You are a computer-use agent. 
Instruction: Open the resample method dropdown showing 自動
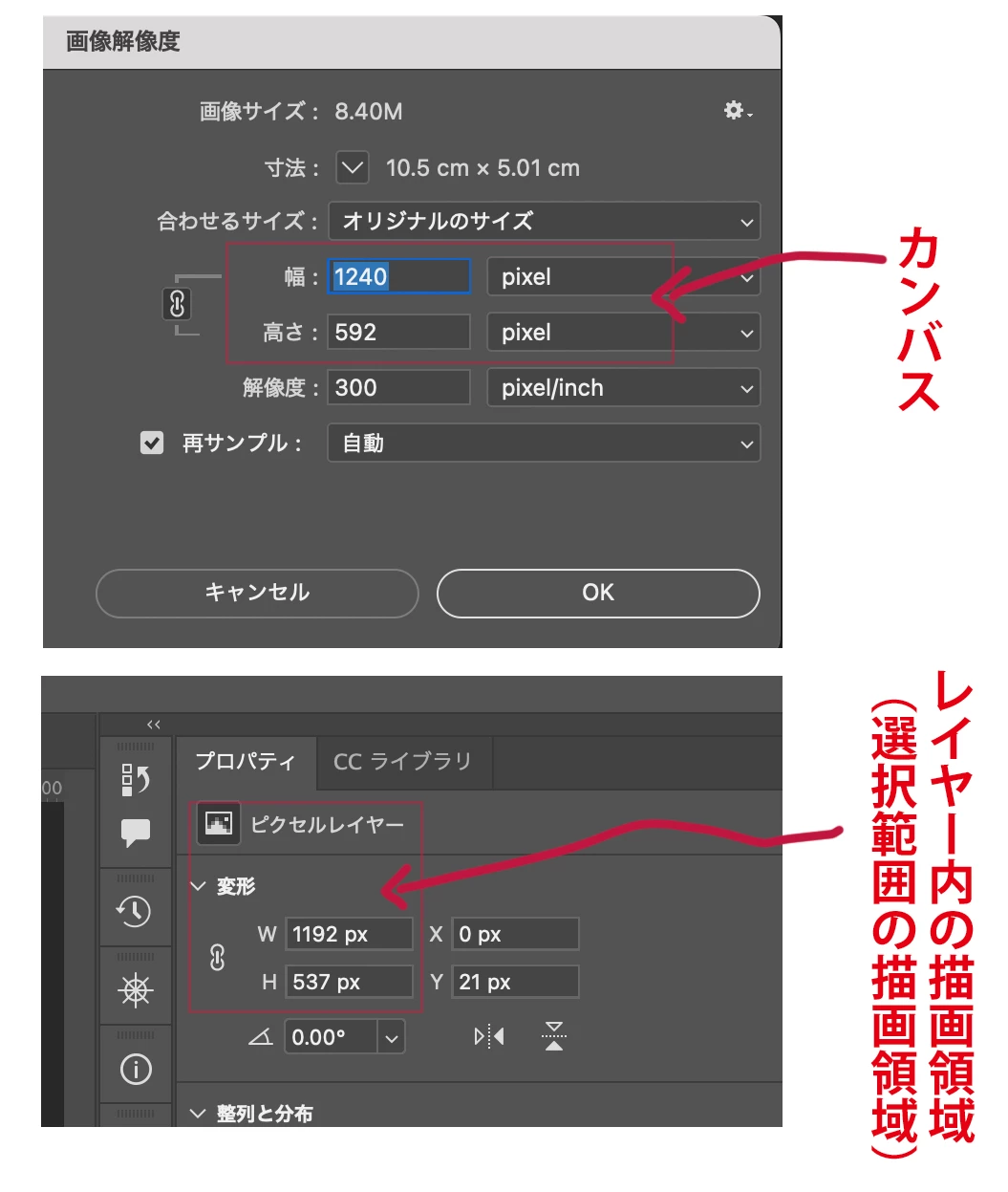point(545,444)
